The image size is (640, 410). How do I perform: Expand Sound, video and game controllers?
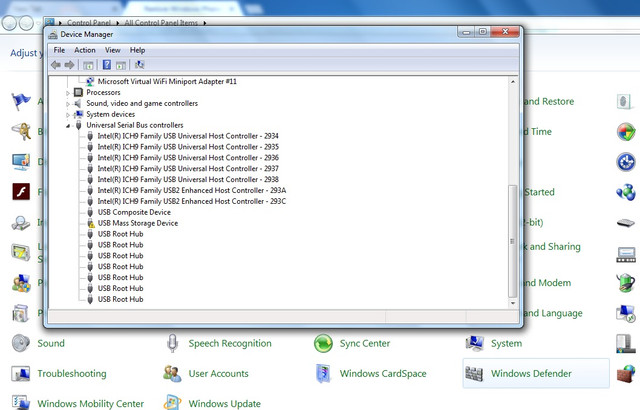coord(68,104)
